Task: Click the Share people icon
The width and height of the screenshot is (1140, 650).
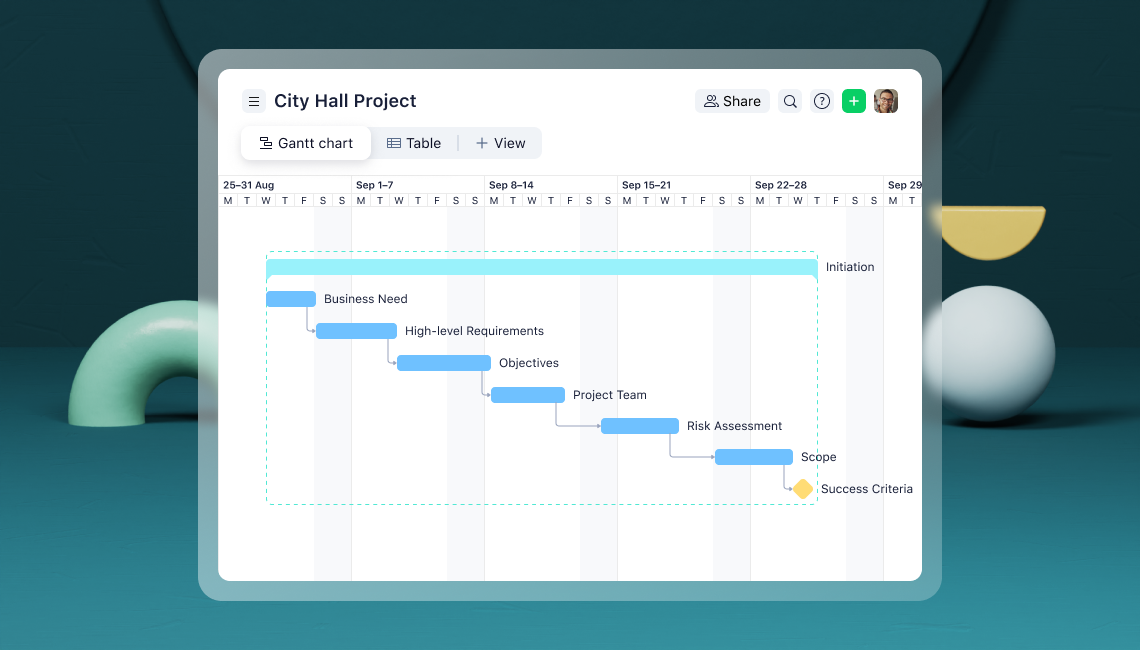Action: point(711,101)
